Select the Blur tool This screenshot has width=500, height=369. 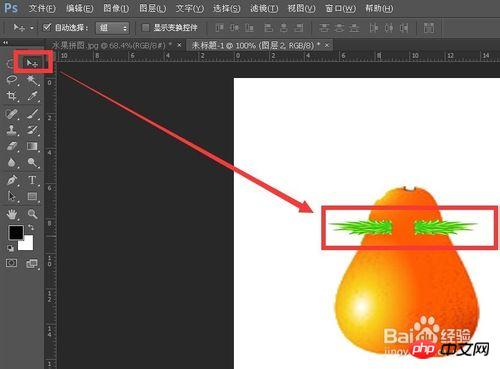pyautogui.click(x=12, y=163)
